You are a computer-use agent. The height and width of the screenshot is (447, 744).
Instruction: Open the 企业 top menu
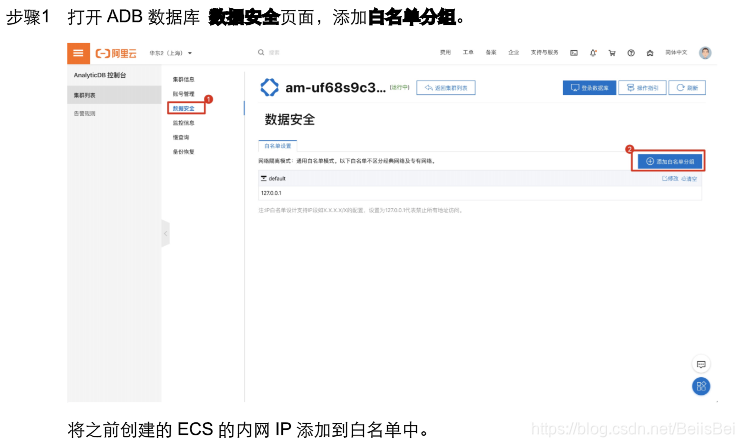coord(514,52)
